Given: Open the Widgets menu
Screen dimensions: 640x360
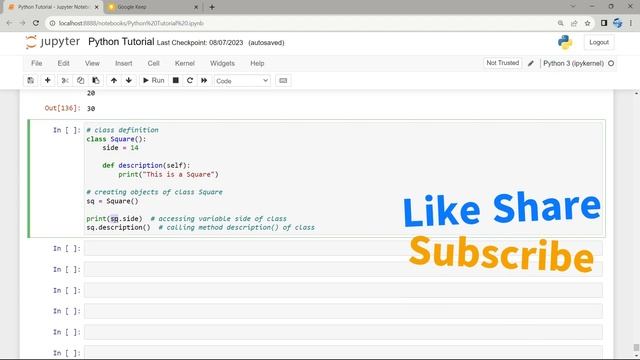Looking at the screenshot, I should [x=222, y=63].
